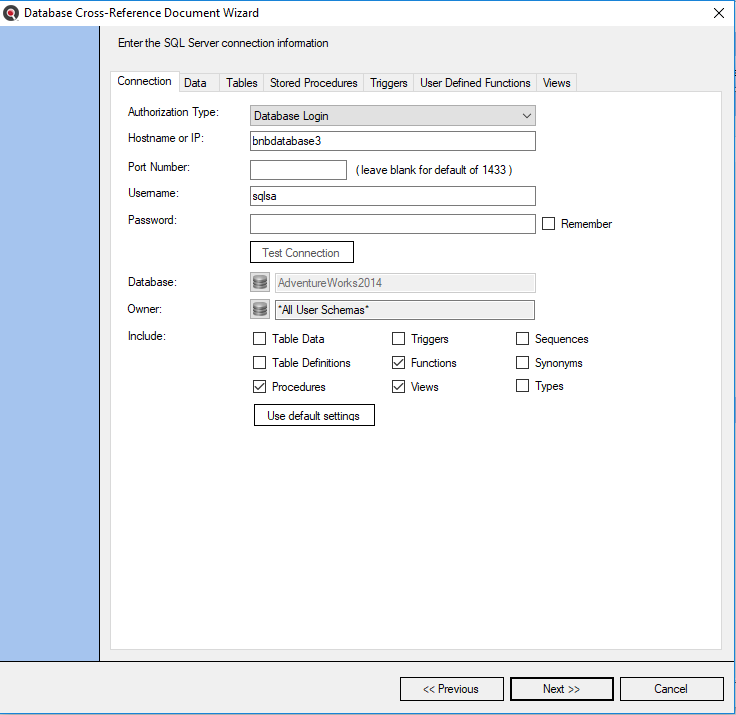Enable the Table Data checkbox
The image size is (736, 715).
pyautogui.click(x=260, y=339)
